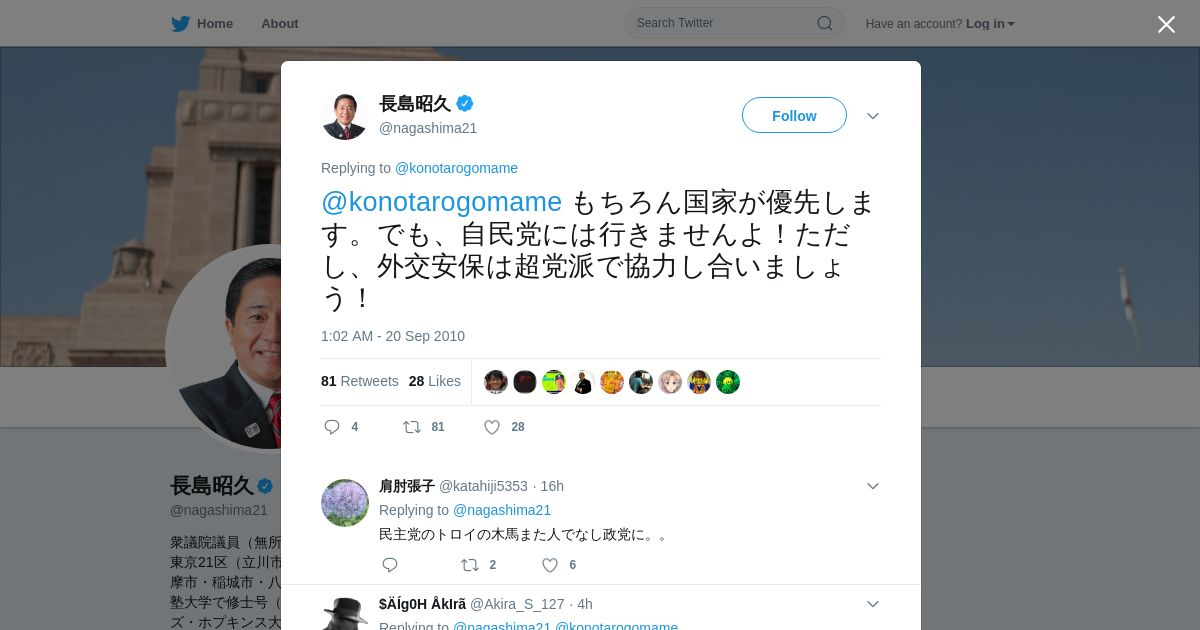Open options chevron on Akira_S_127's reply
Viewport: 1200px width, 630px height.
click(873, 604)
